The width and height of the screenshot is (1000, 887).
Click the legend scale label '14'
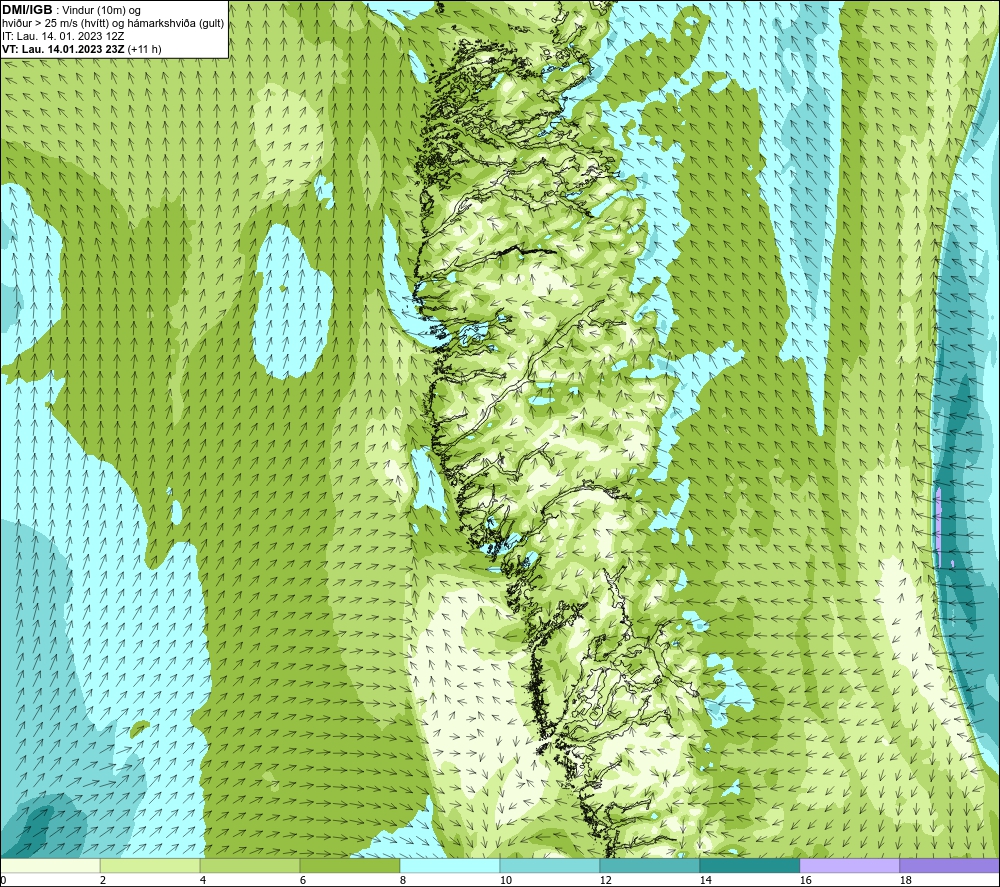point(705,881)
